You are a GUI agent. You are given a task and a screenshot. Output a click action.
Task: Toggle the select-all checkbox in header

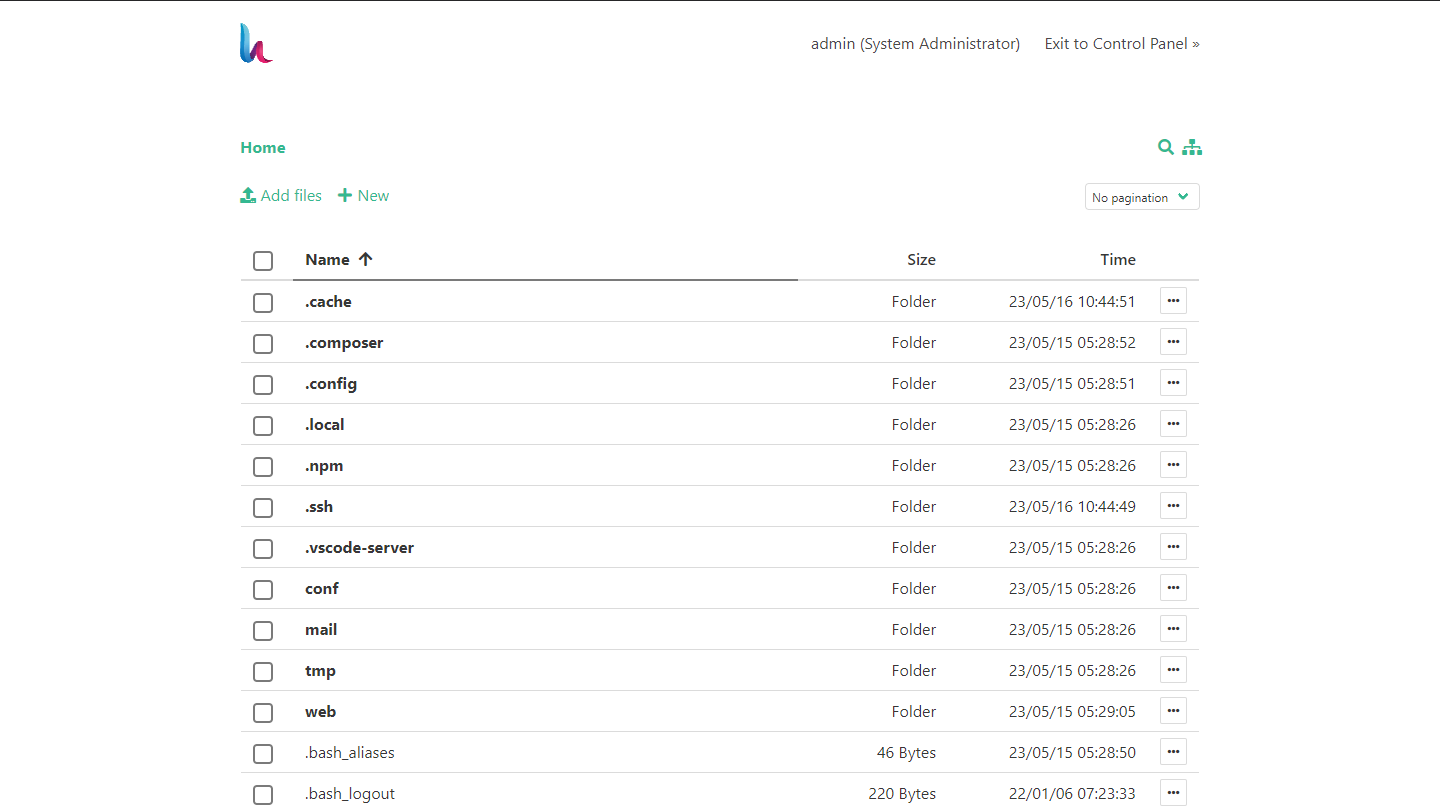263,261
